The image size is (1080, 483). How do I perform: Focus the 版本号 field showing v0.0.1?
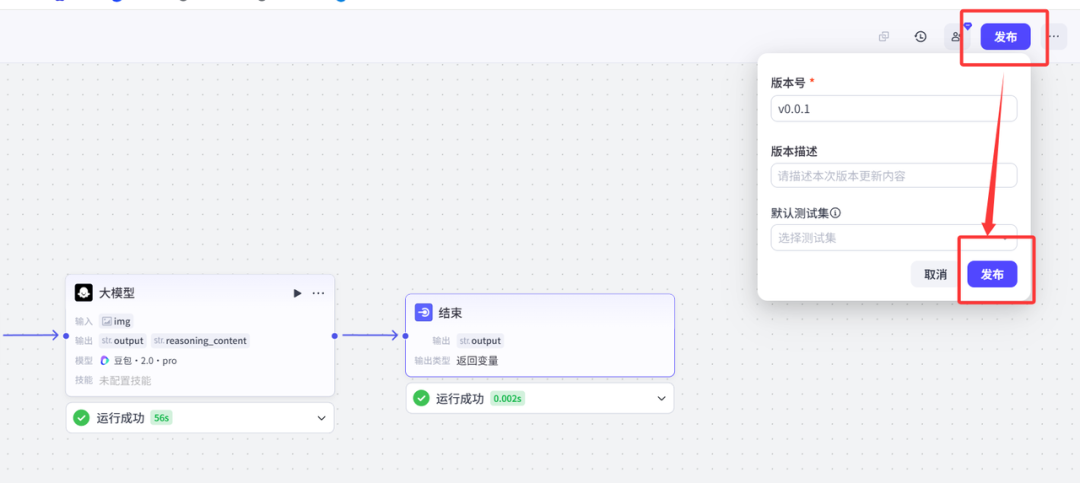[893, 108]
